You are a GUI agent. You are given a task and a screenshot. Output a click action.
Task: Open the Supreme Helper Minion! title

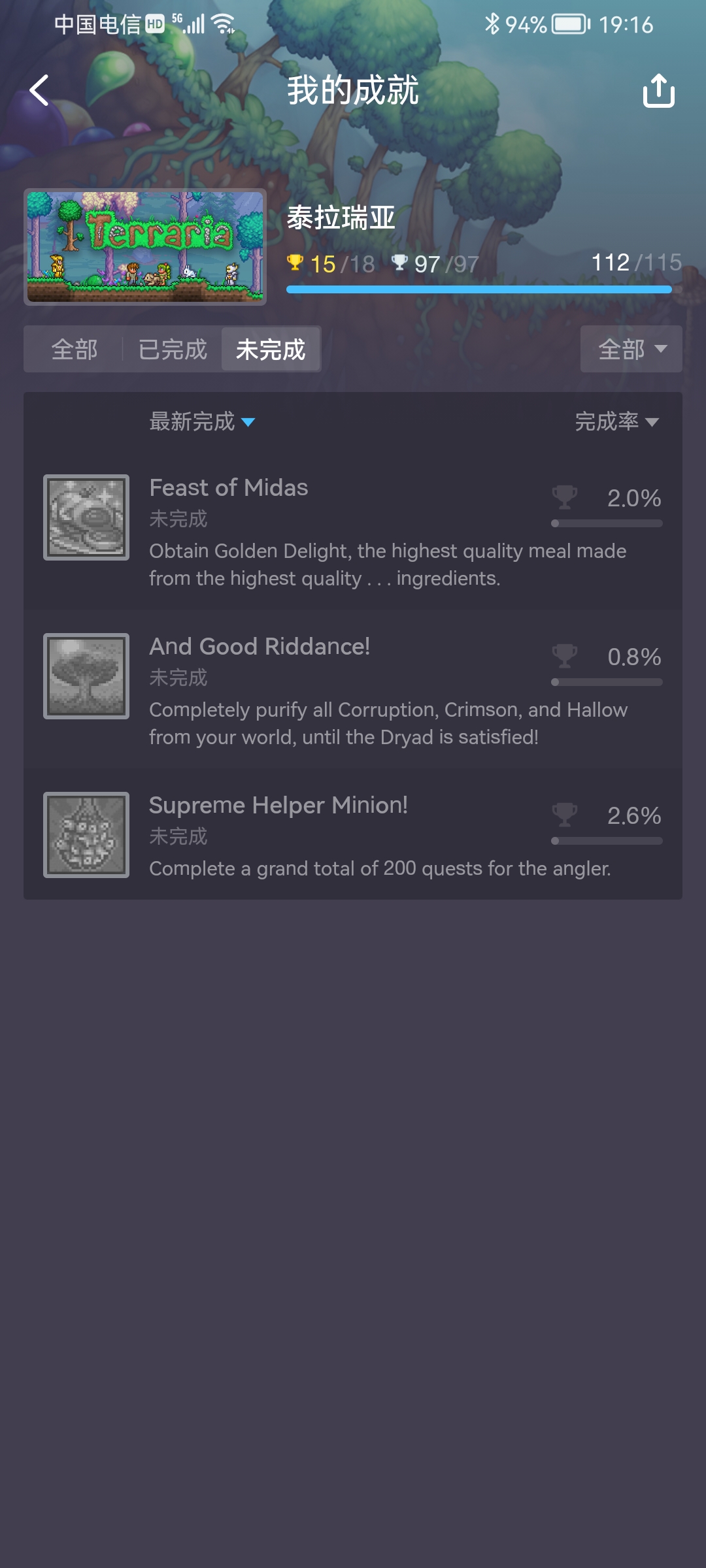coord(278,806)
